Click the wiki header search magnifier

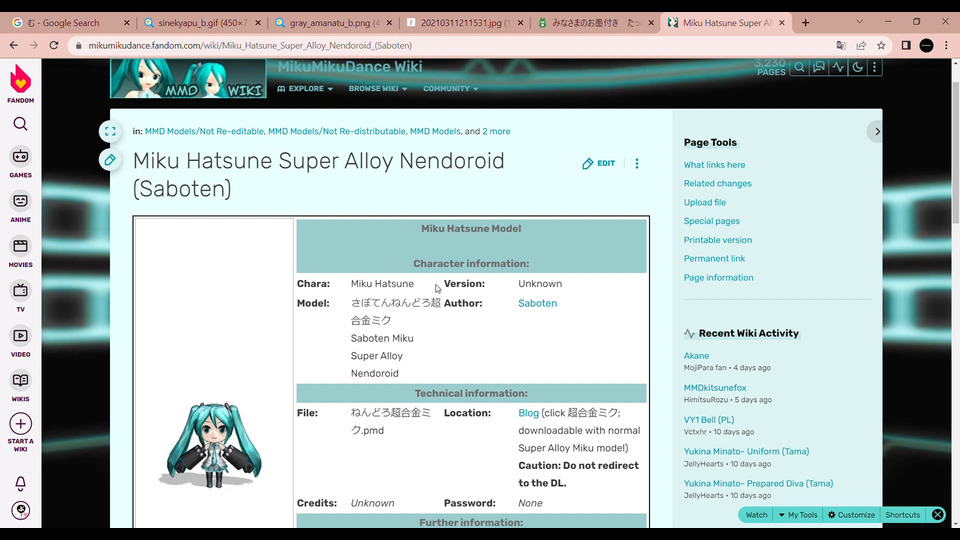pyautogui.click(x=799, y=67)
